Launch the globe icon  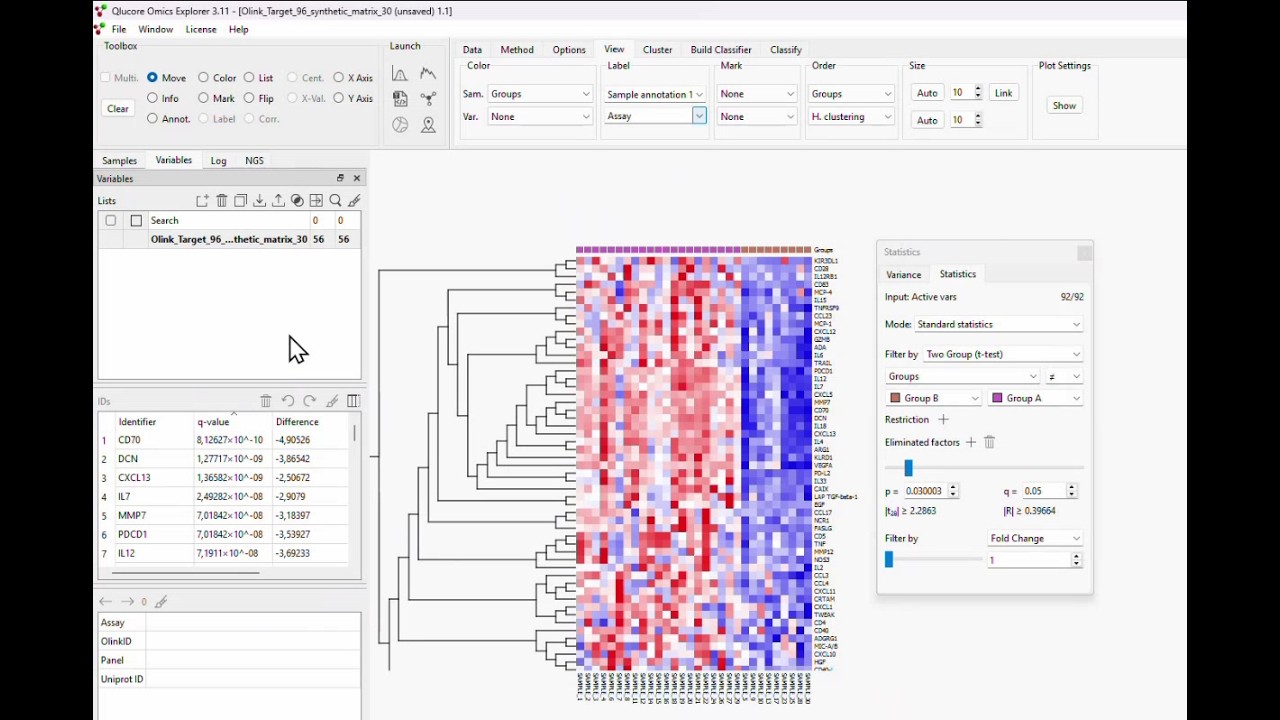pyautogui.click(x=400, y=125)
